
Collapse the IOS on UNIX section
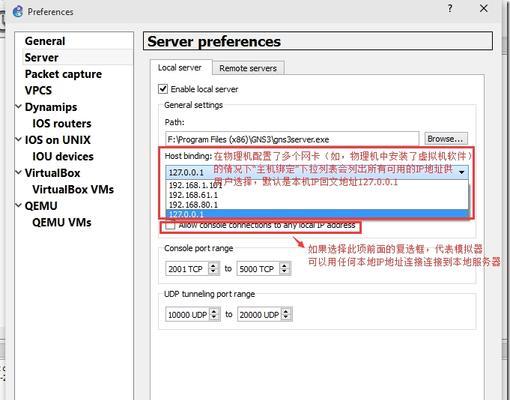click(19, 139)
